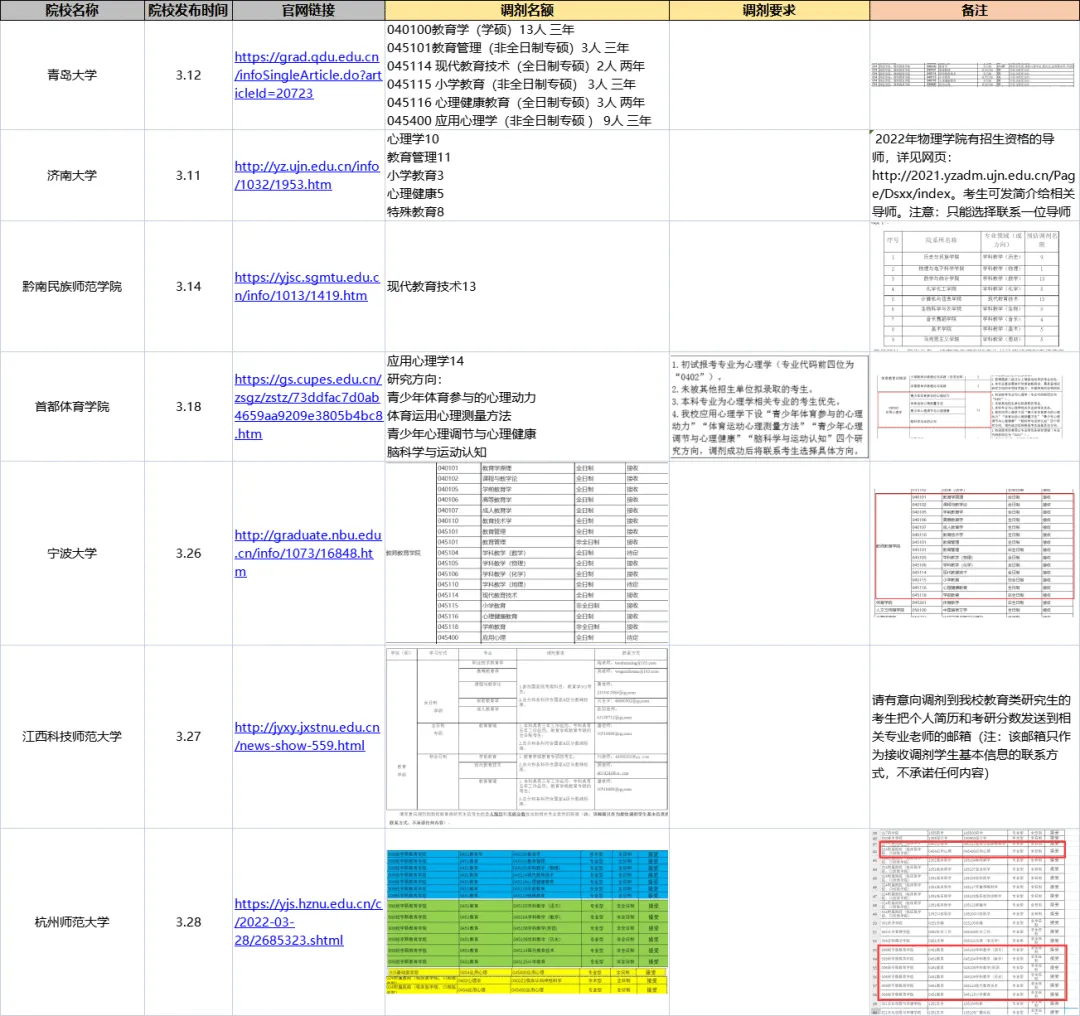Select the 备注 column header
The height and width of the screenshot is (1016, 1080).
coord(975,10)
